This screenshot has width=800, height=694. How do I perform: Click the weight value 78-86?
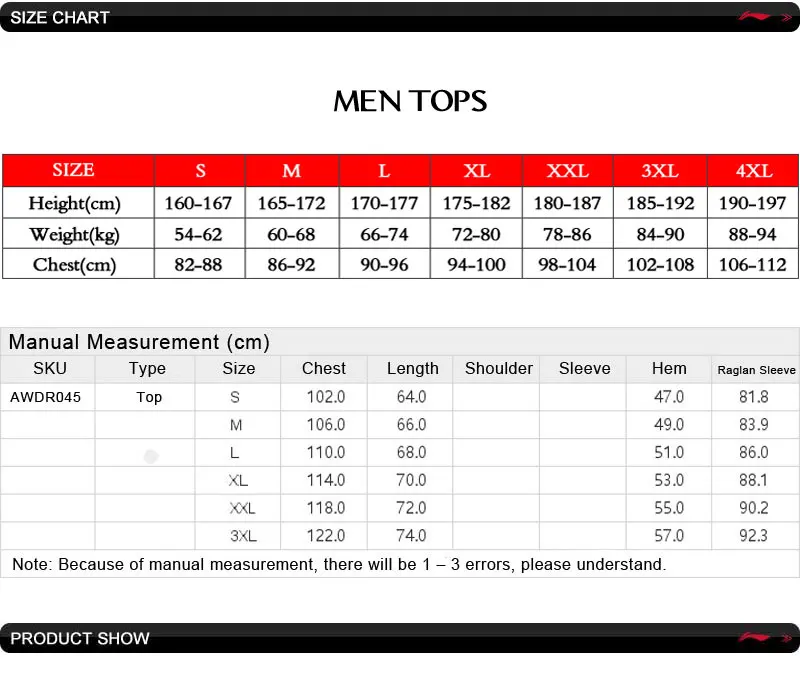coord(567,234)
